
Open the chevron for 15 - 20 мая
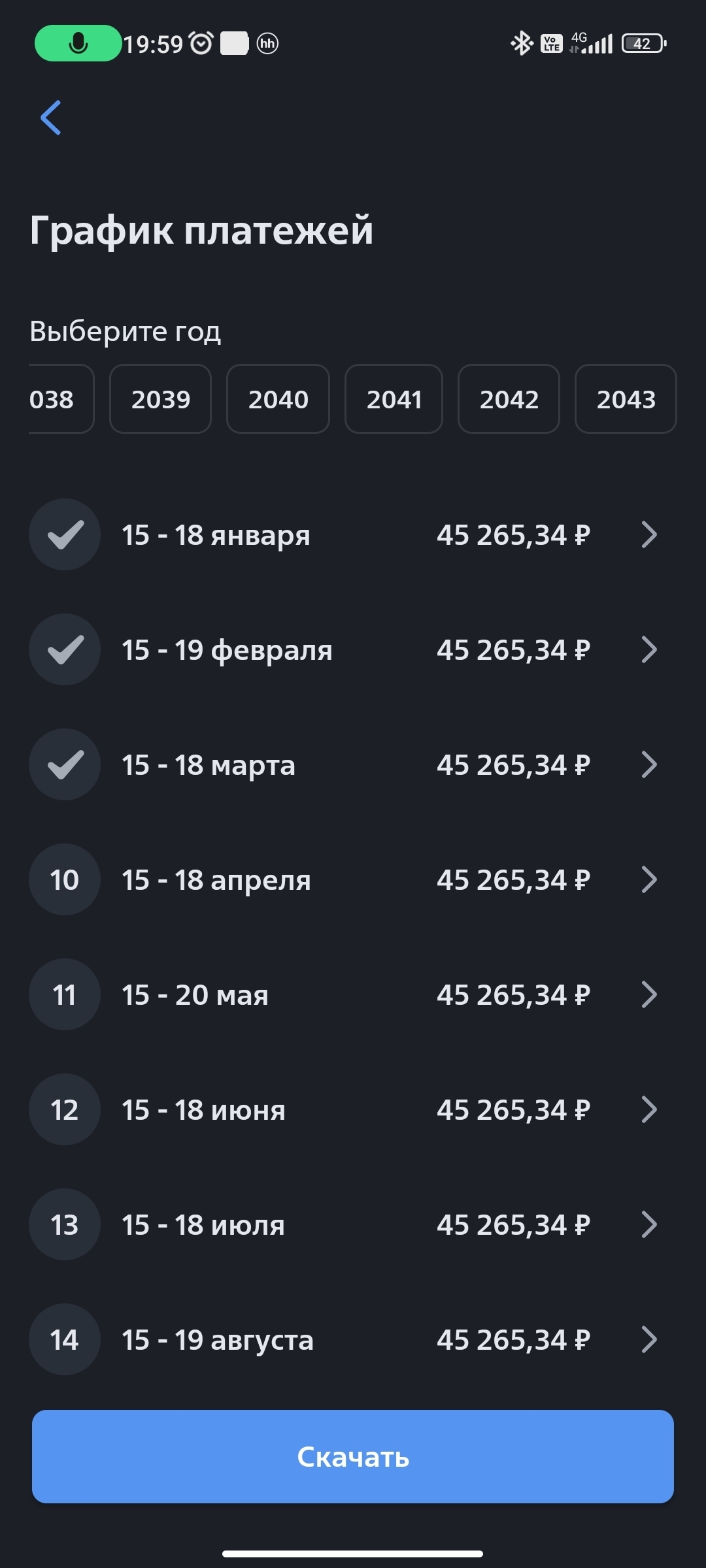(x=648, y=994)
